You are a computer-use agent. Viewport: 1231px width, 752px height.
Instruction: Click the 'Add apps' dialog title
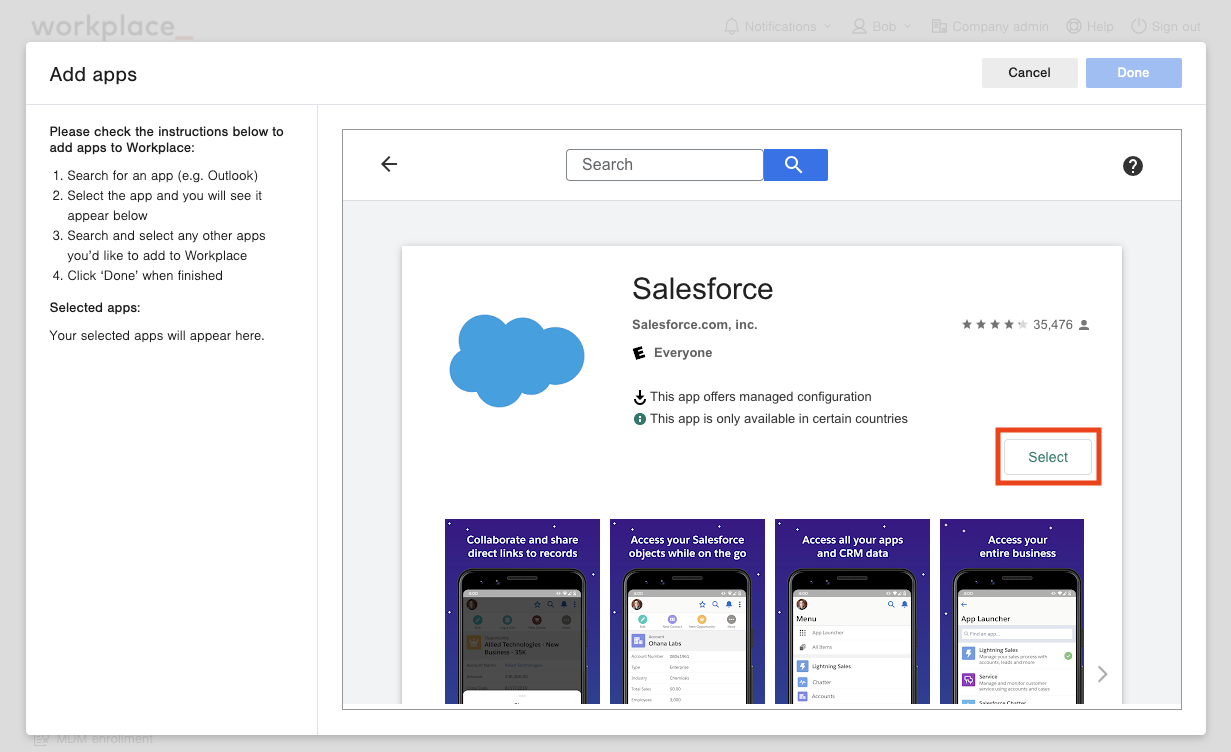93,74
